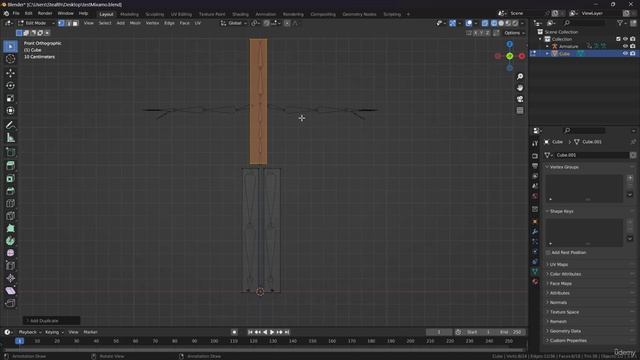Enable face select mode

coord(75,23)
